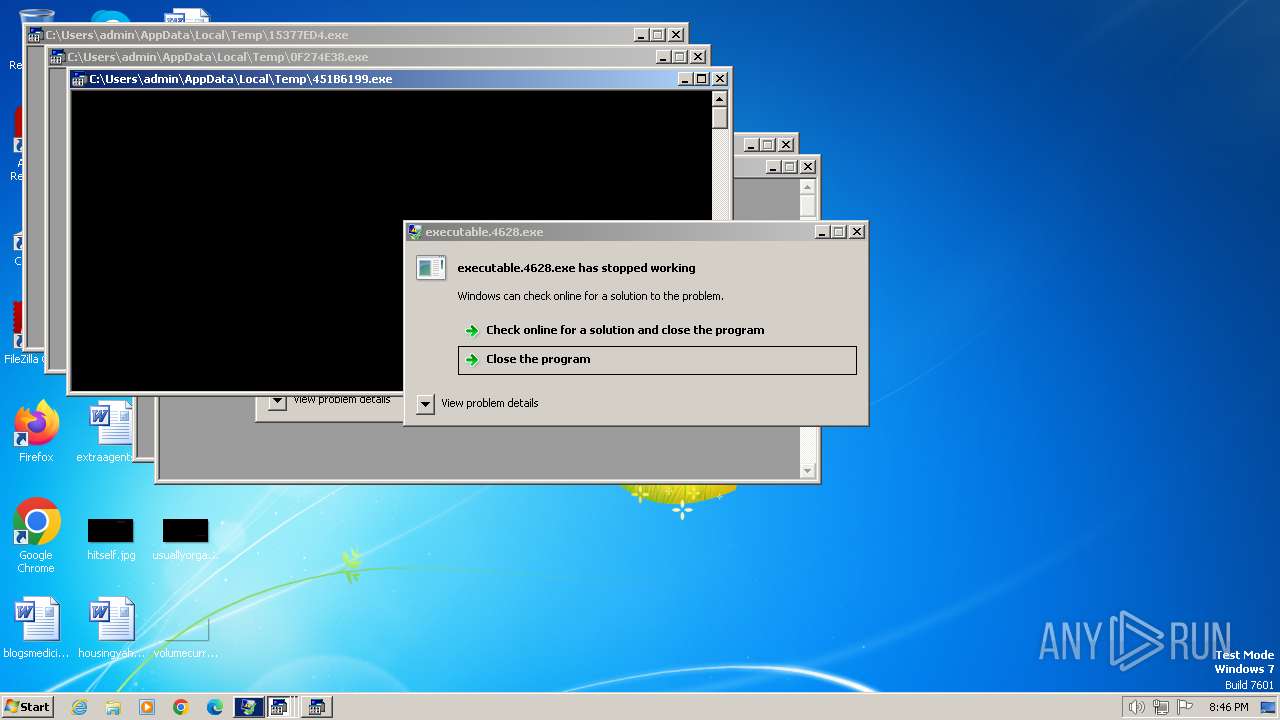The image size is (1280, 720).
Task: Click the crashed program icon beside the error heading
Action: pyautogui.click(x=431, y=268)
